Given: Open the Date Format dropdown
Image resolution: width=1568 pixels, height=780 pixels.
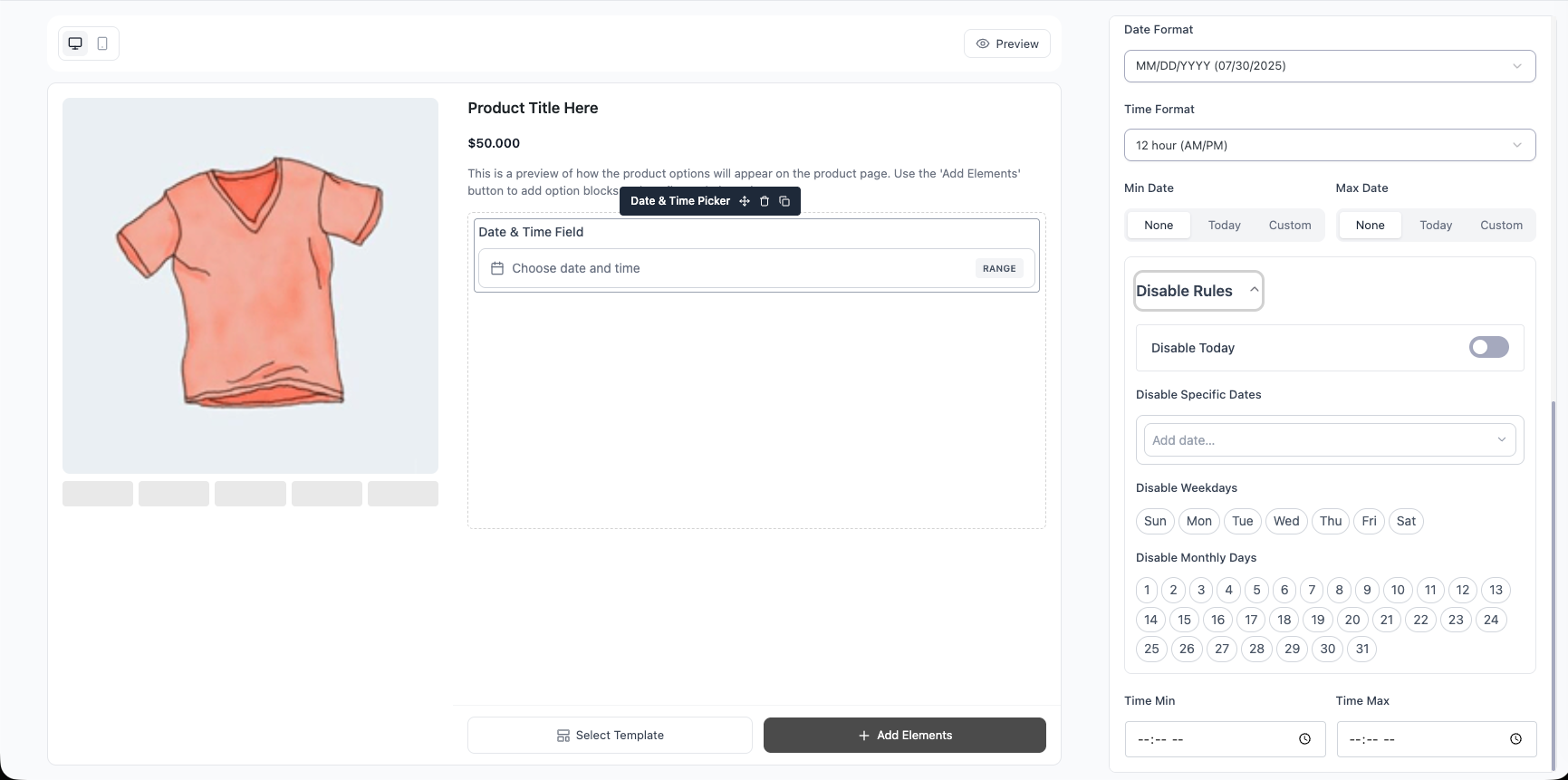Looking at the screenshot, I should click(x=1330, y=65).
